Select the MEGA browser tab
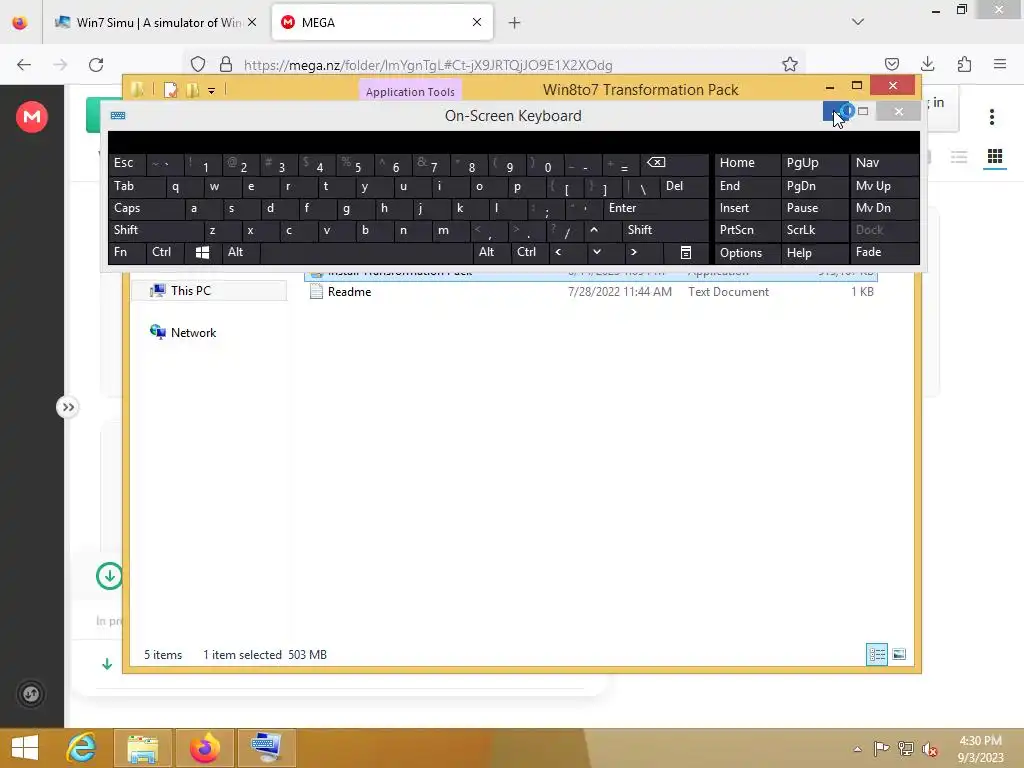1024x768 pixels. 381,22
